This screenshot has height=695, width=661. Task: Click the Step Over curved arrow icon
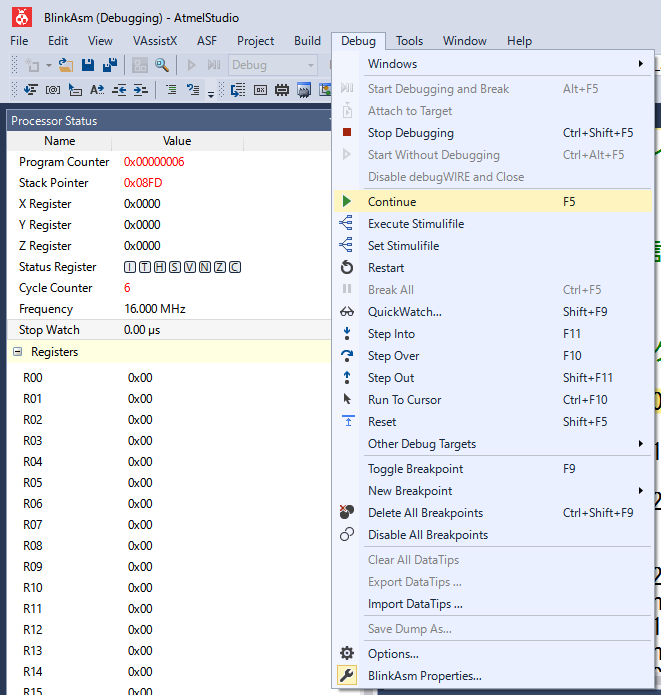347,355
